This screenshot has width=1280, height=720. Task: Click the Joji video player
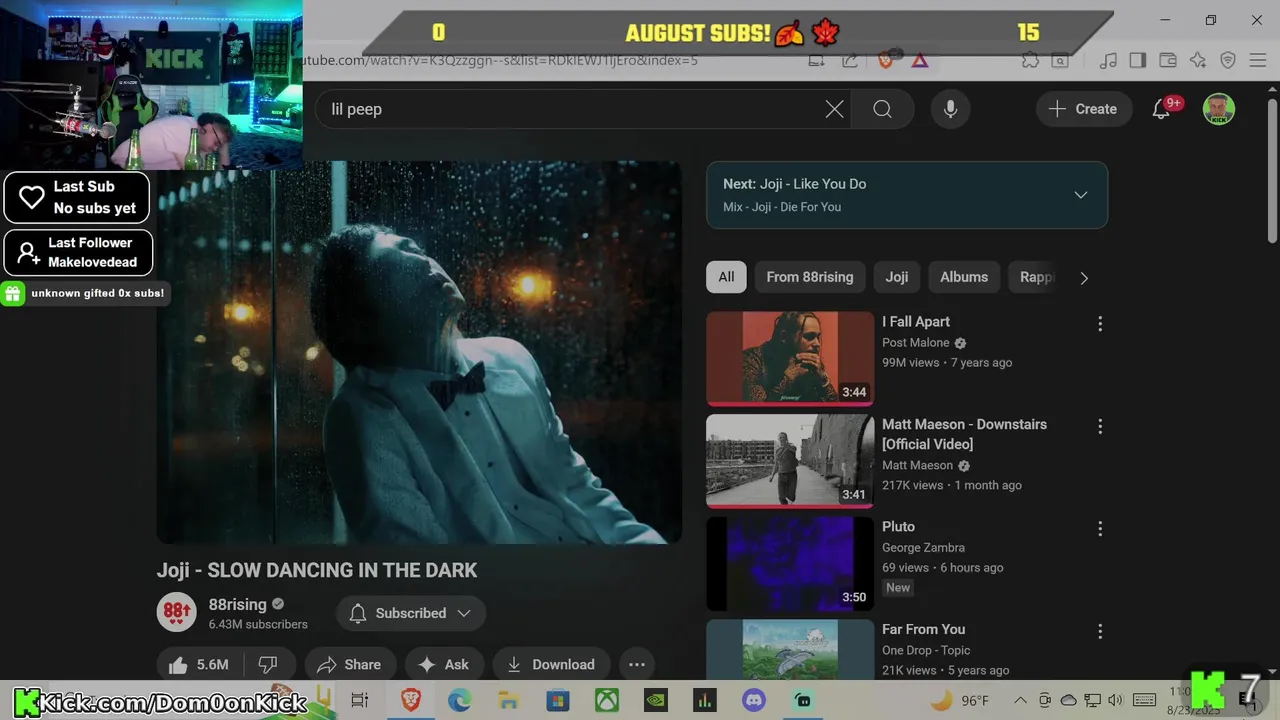click(419, 352)
